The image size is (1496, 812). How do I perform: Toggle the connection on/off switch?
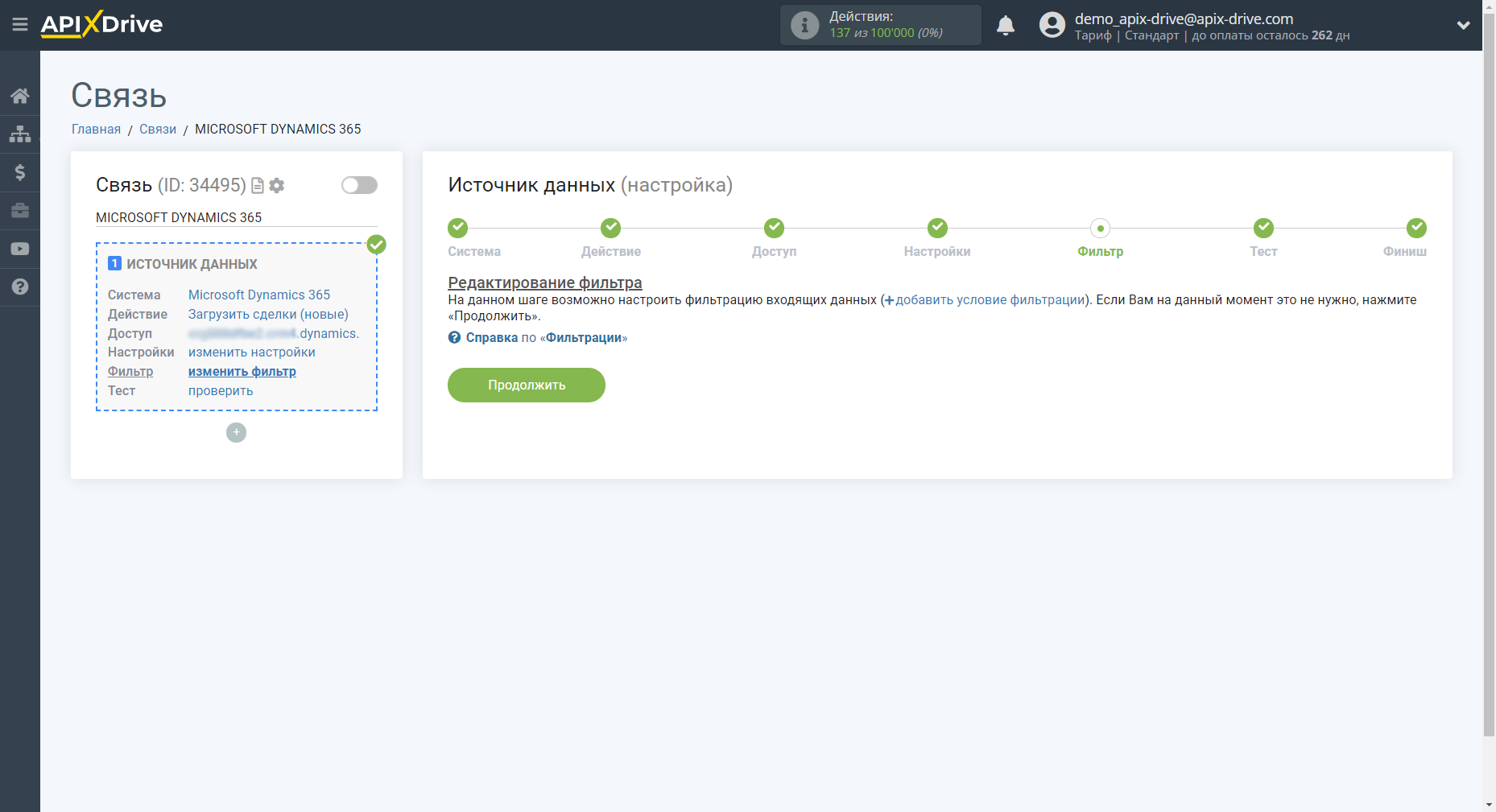tap(359, 185)
